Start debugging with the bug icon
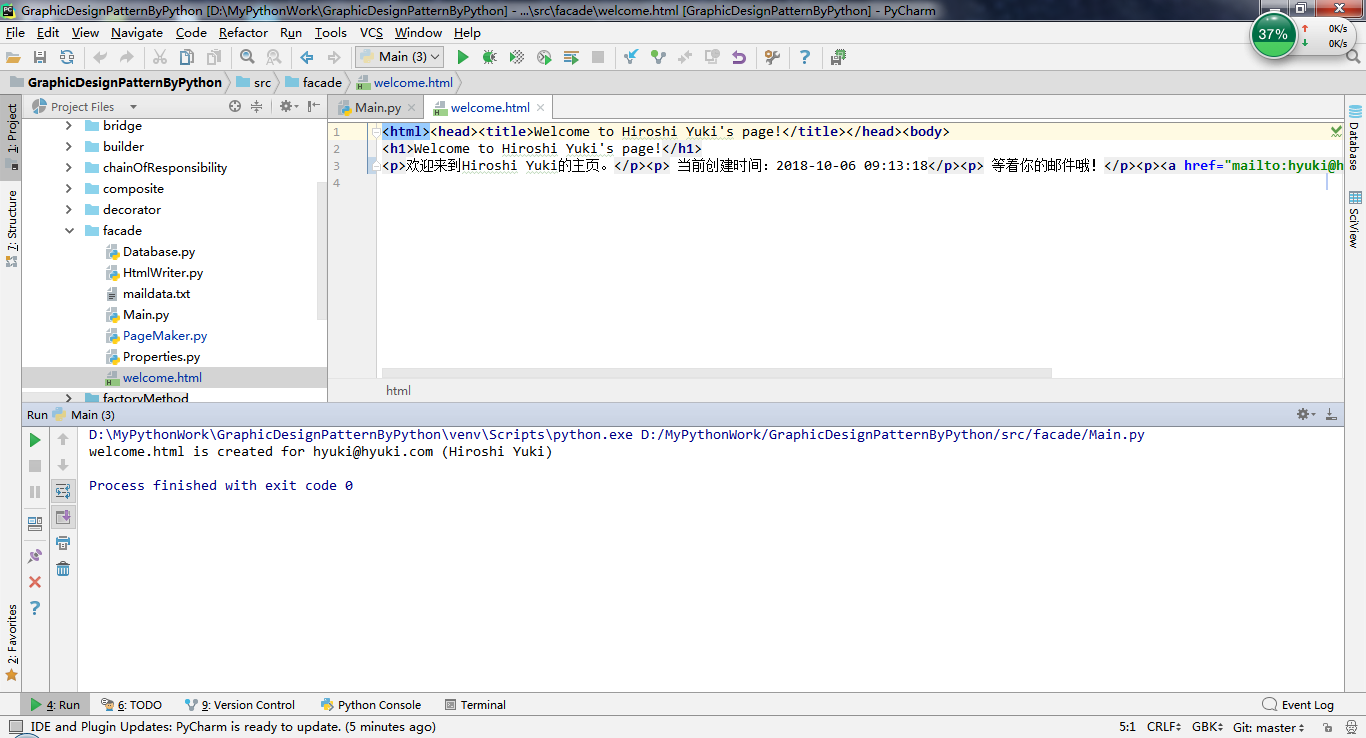Screen dimensions: 1366x738 tap(489, 57)
